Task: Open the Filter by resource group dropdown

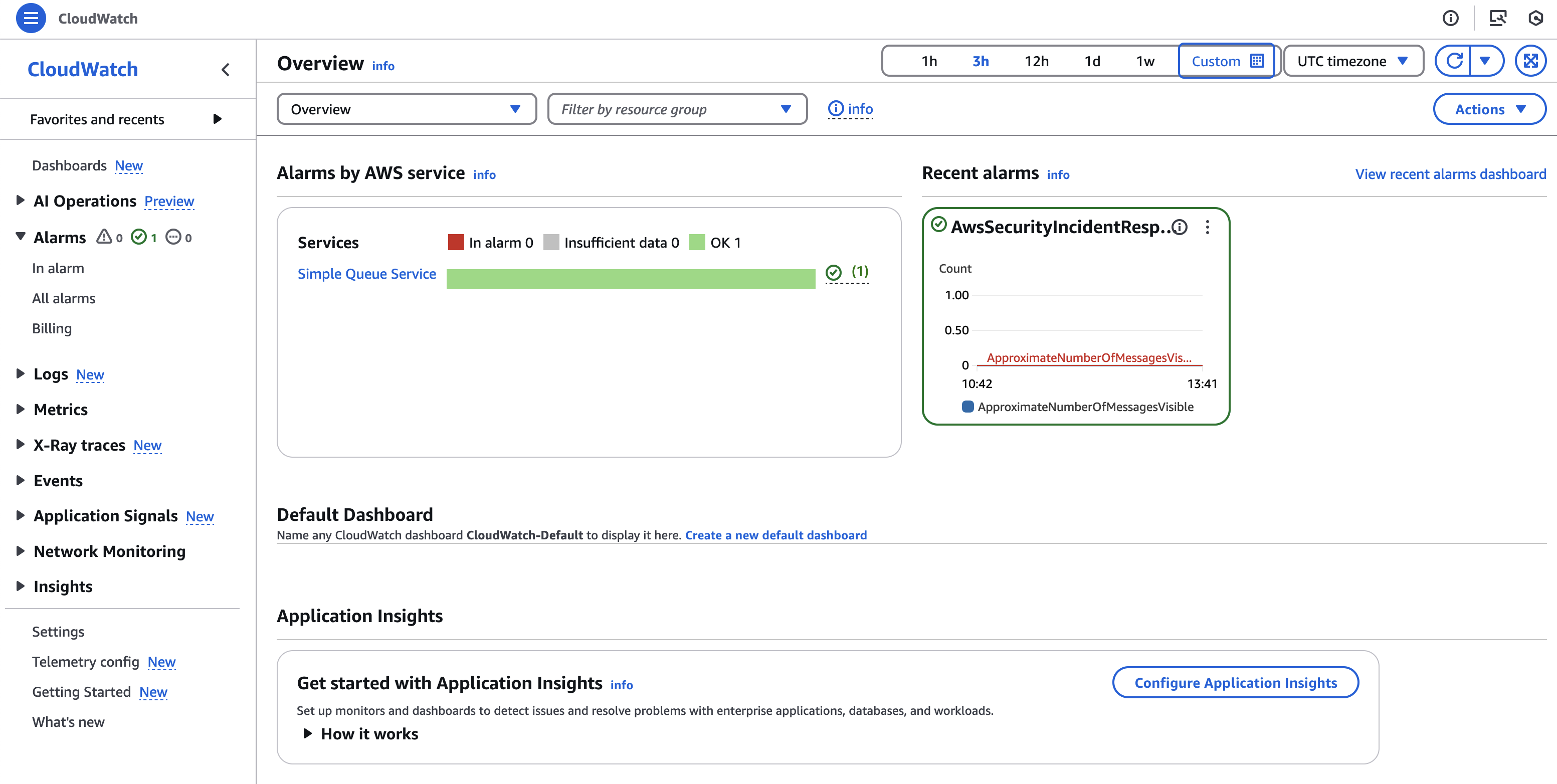Action: [x=677, y=109]
